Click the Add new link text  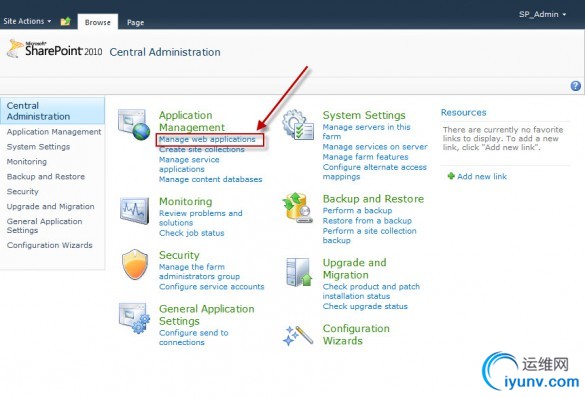click(x=482, y=176)
